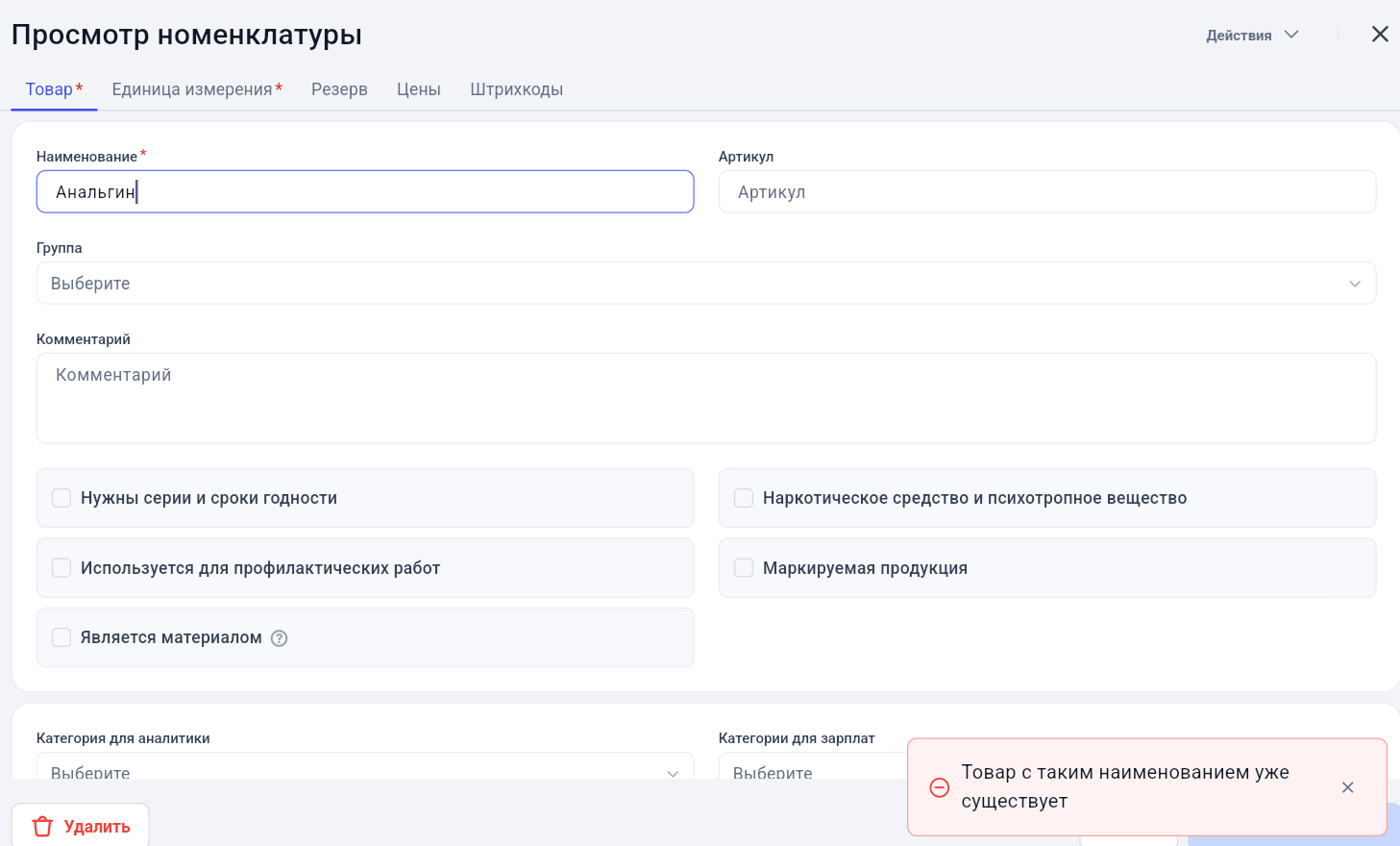Enable Нужны серии и сроки годности checkbox

point(61,498)
